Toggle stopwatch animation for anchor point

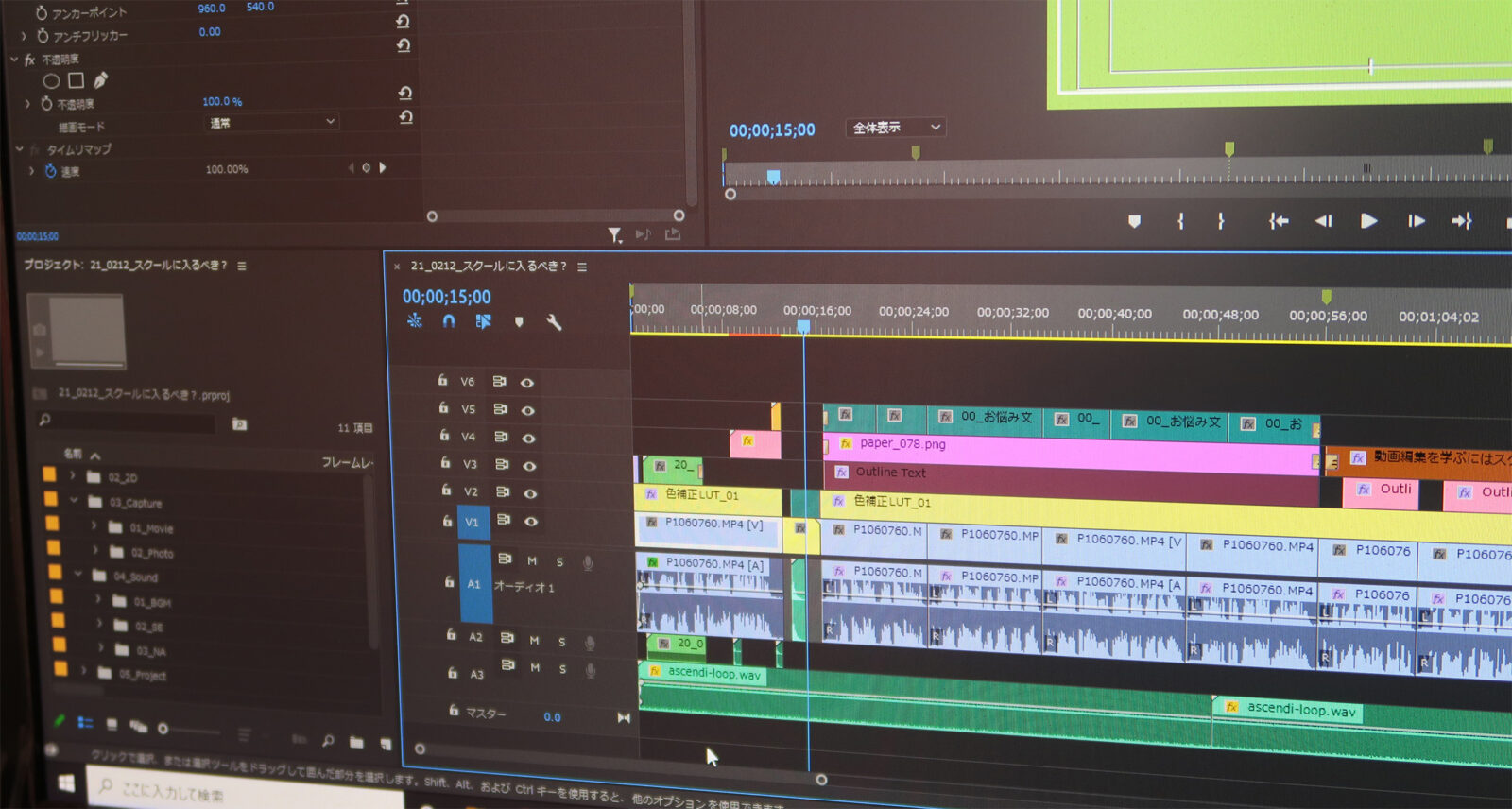42,12
